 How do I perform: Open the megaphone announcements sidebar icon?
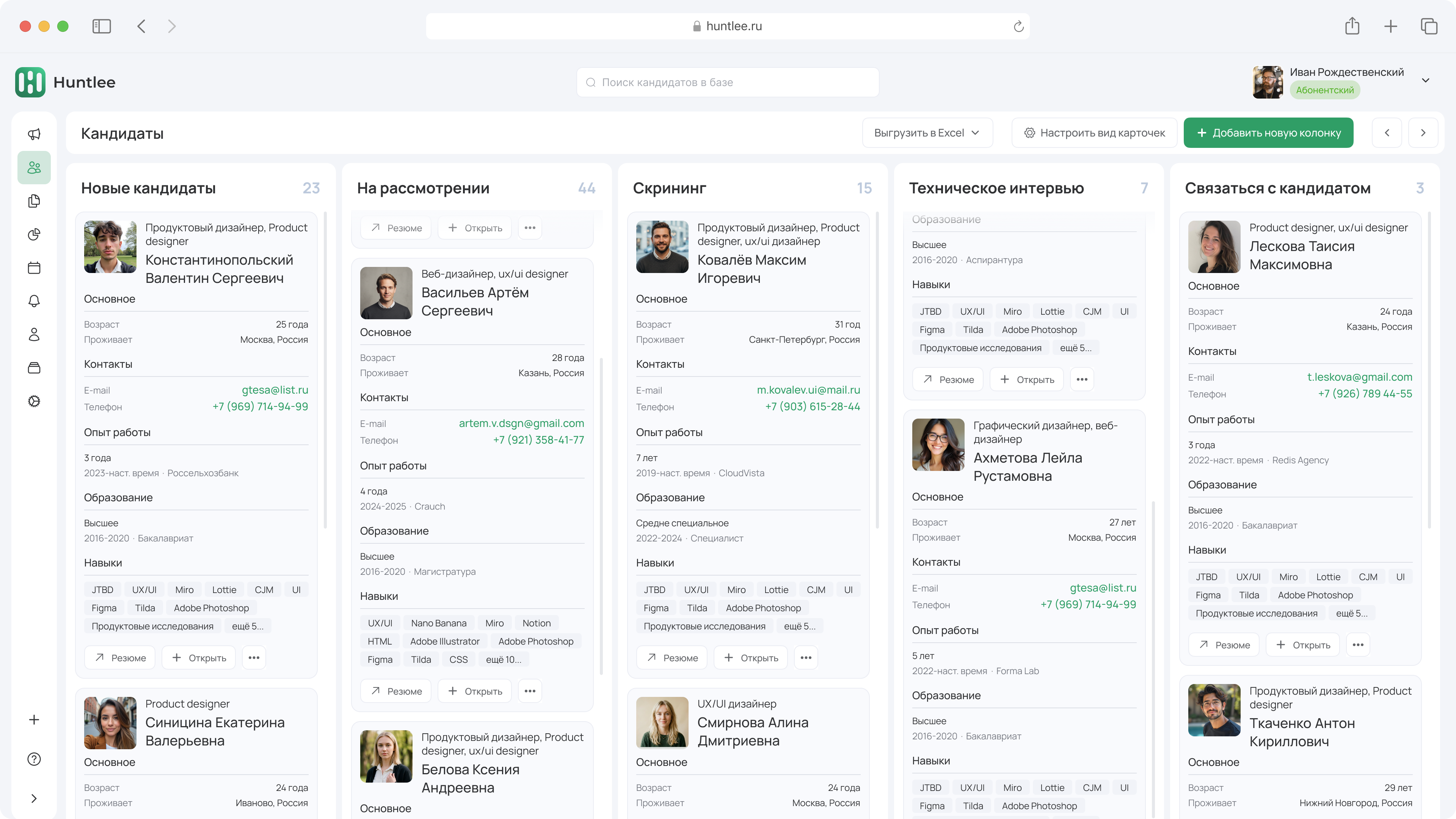(x=34, y=134)
